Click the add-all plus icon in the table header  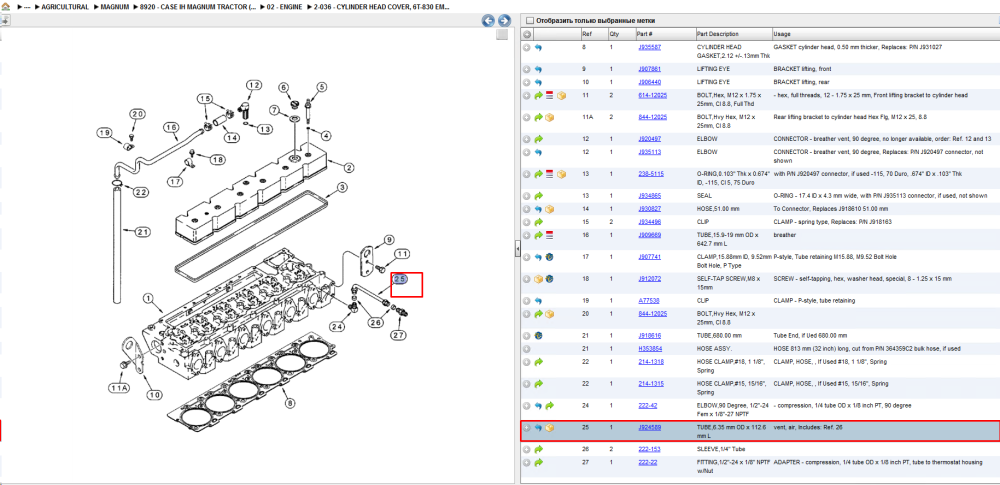click(x=527, y=34)
